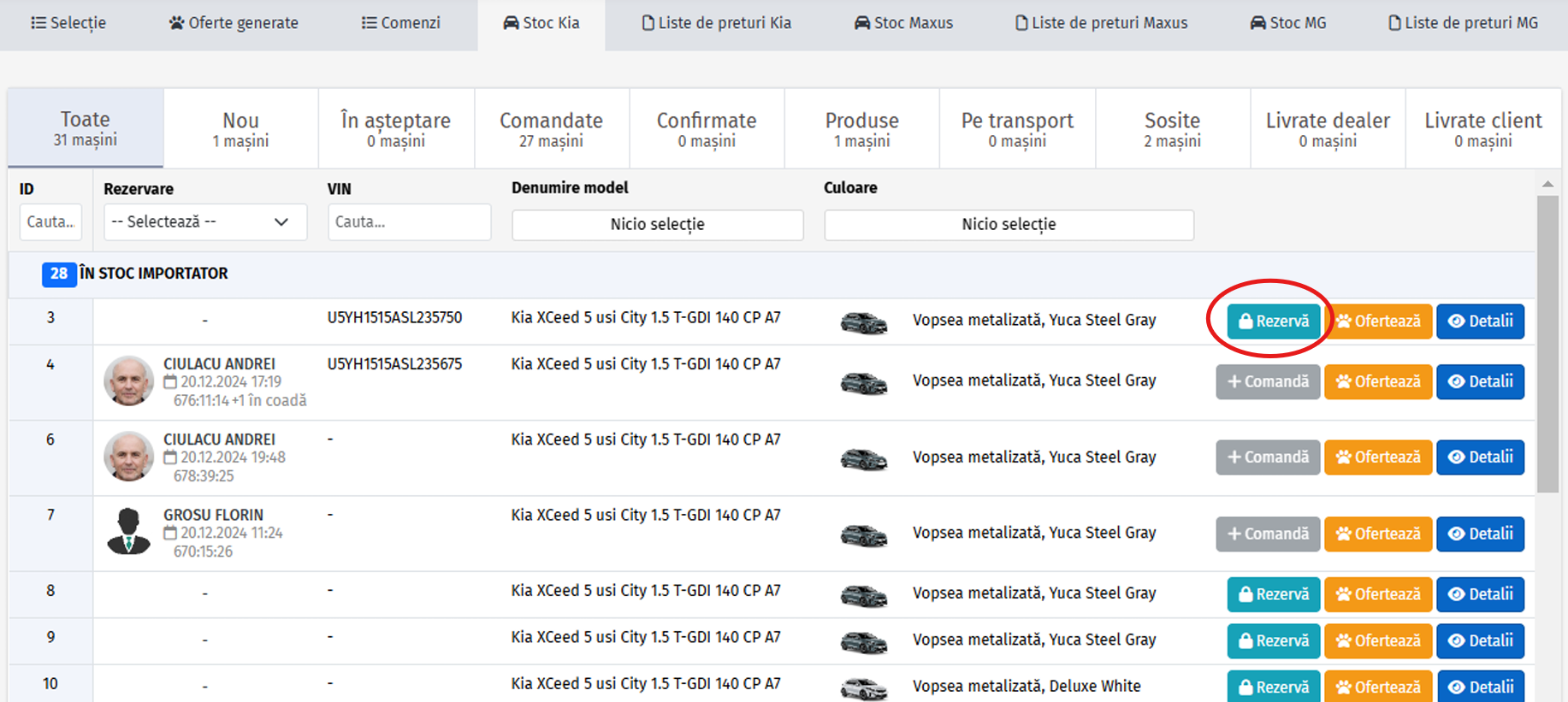Open the Selecție tab
The width and height of the screenshot is (1568, 702).
(68, 23)
